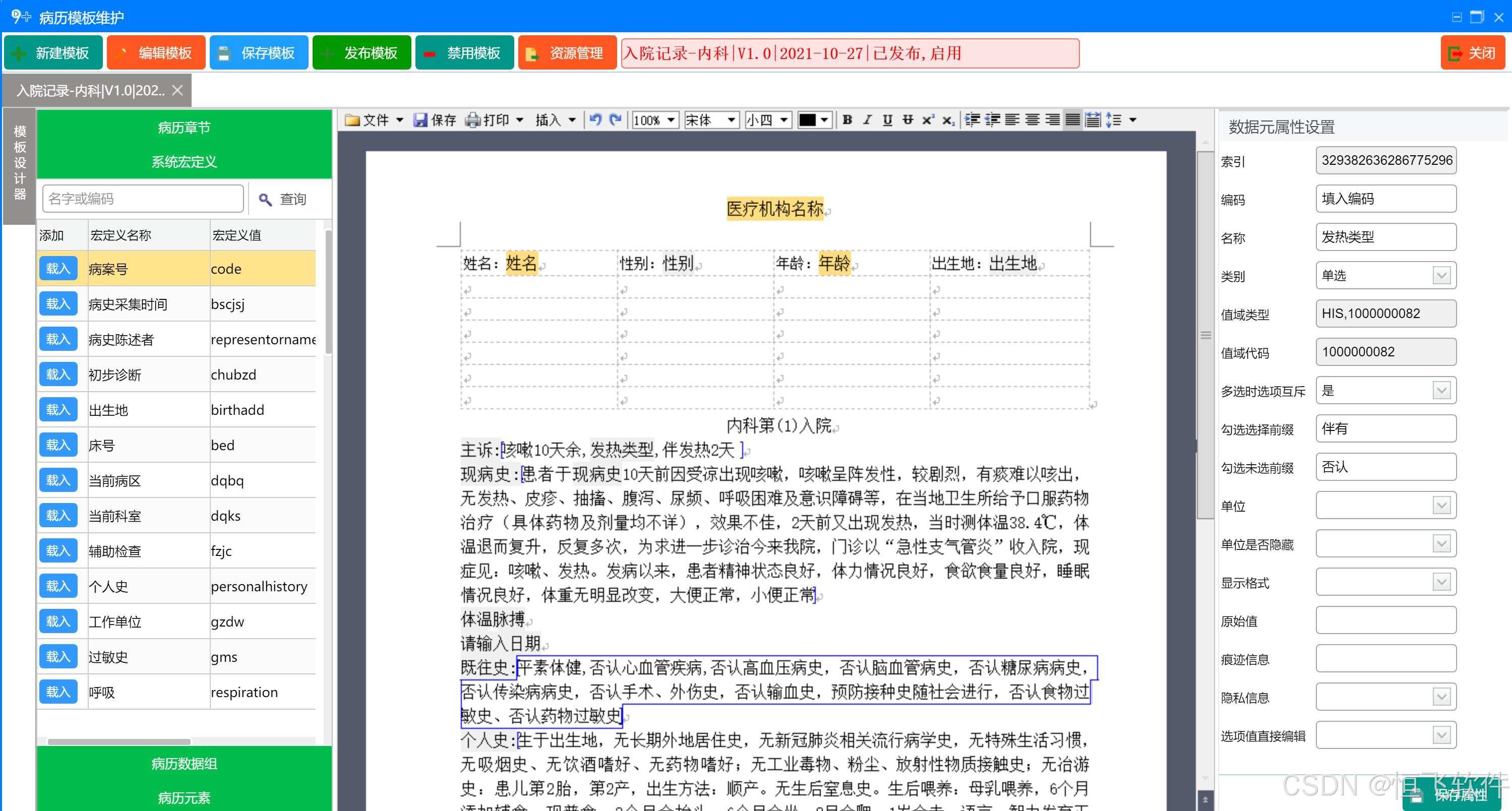Image resolution: width=1512 pixels, height=811 pixels.
Task: Toggle bold formatting in editor toolbar
Action: click(x=847, y=120)
